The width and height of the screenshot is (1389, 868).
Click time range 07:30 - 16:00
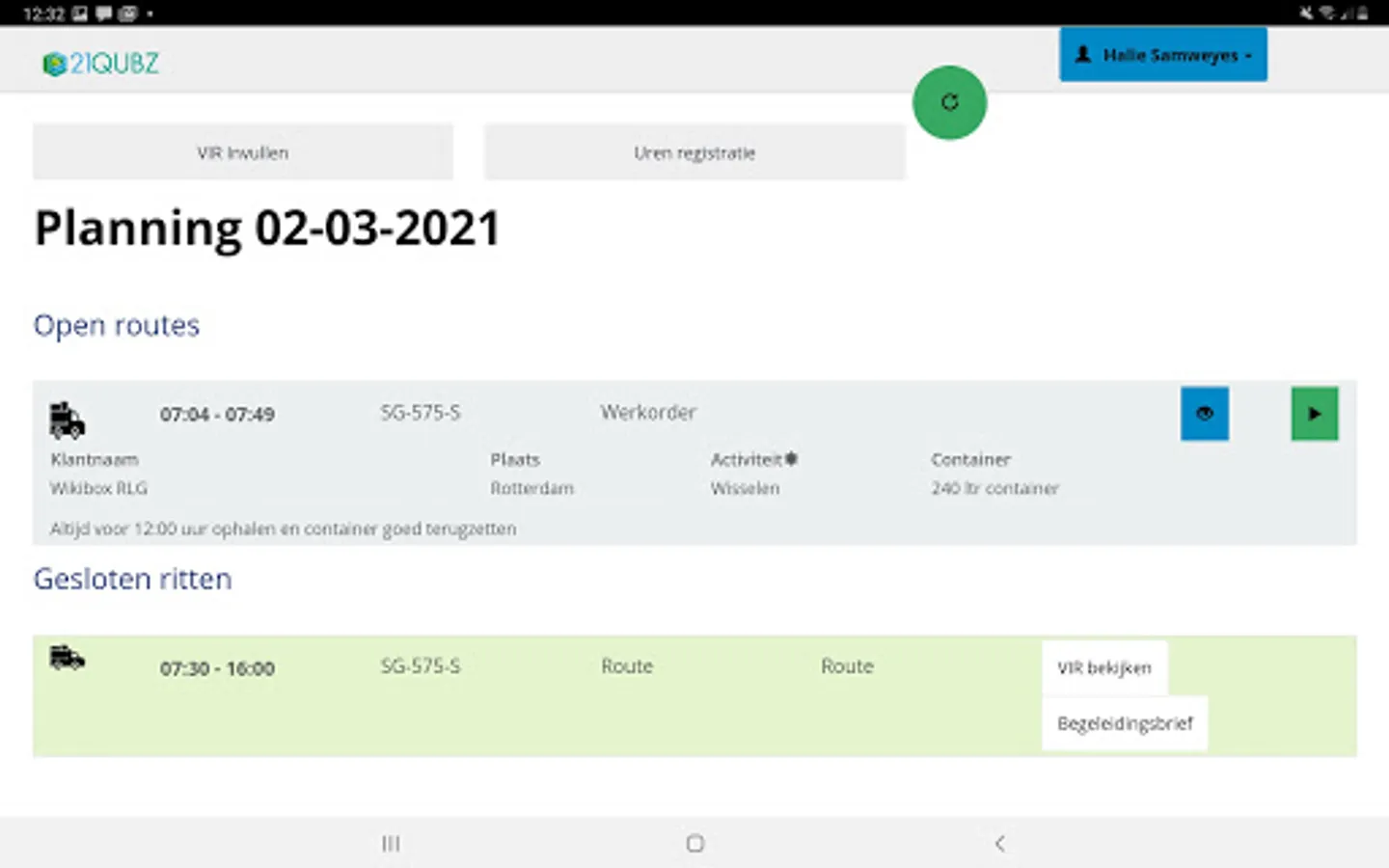pyautogui.click(x=217, y=668)
